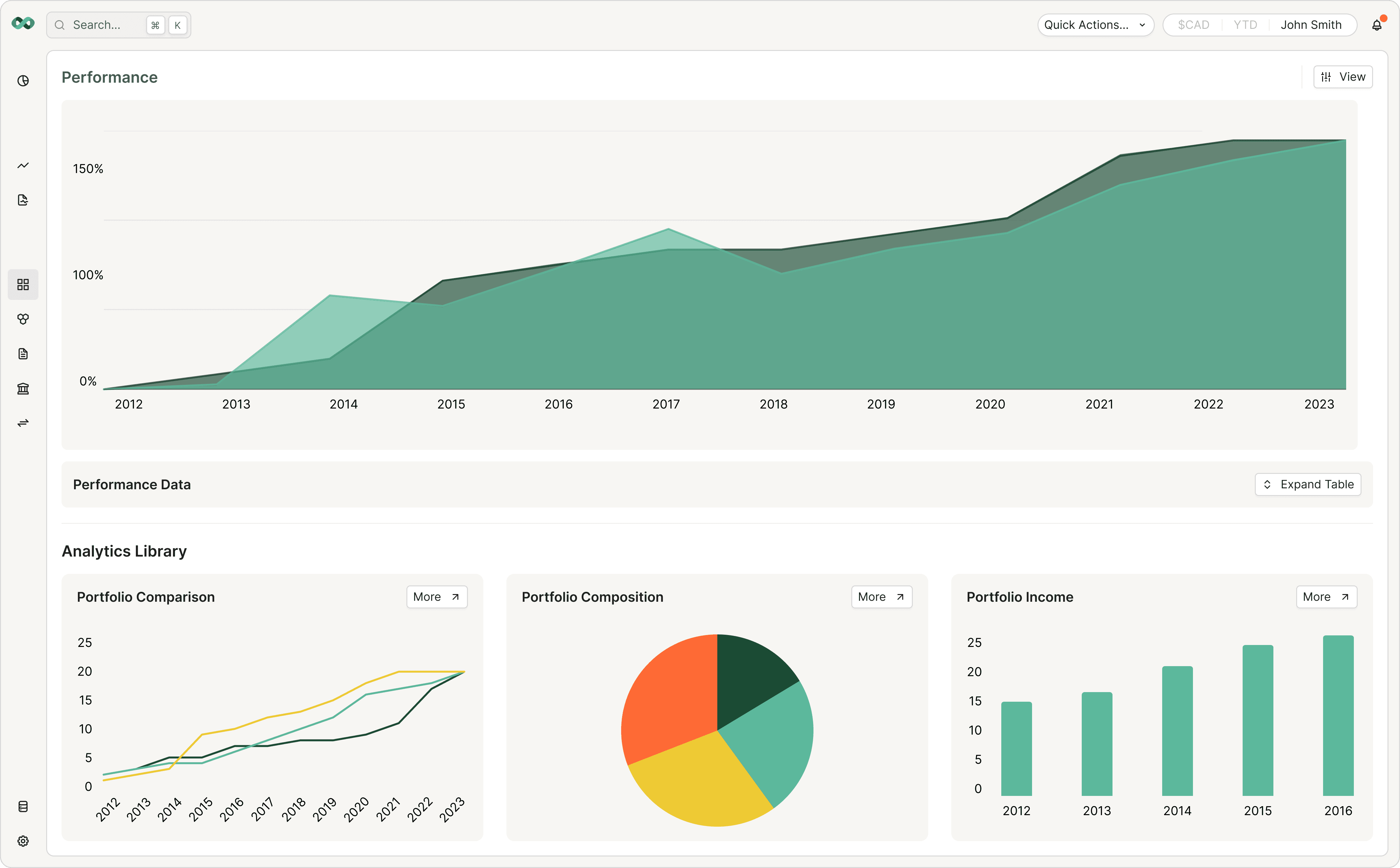Click the notification bell icon

1377,25
